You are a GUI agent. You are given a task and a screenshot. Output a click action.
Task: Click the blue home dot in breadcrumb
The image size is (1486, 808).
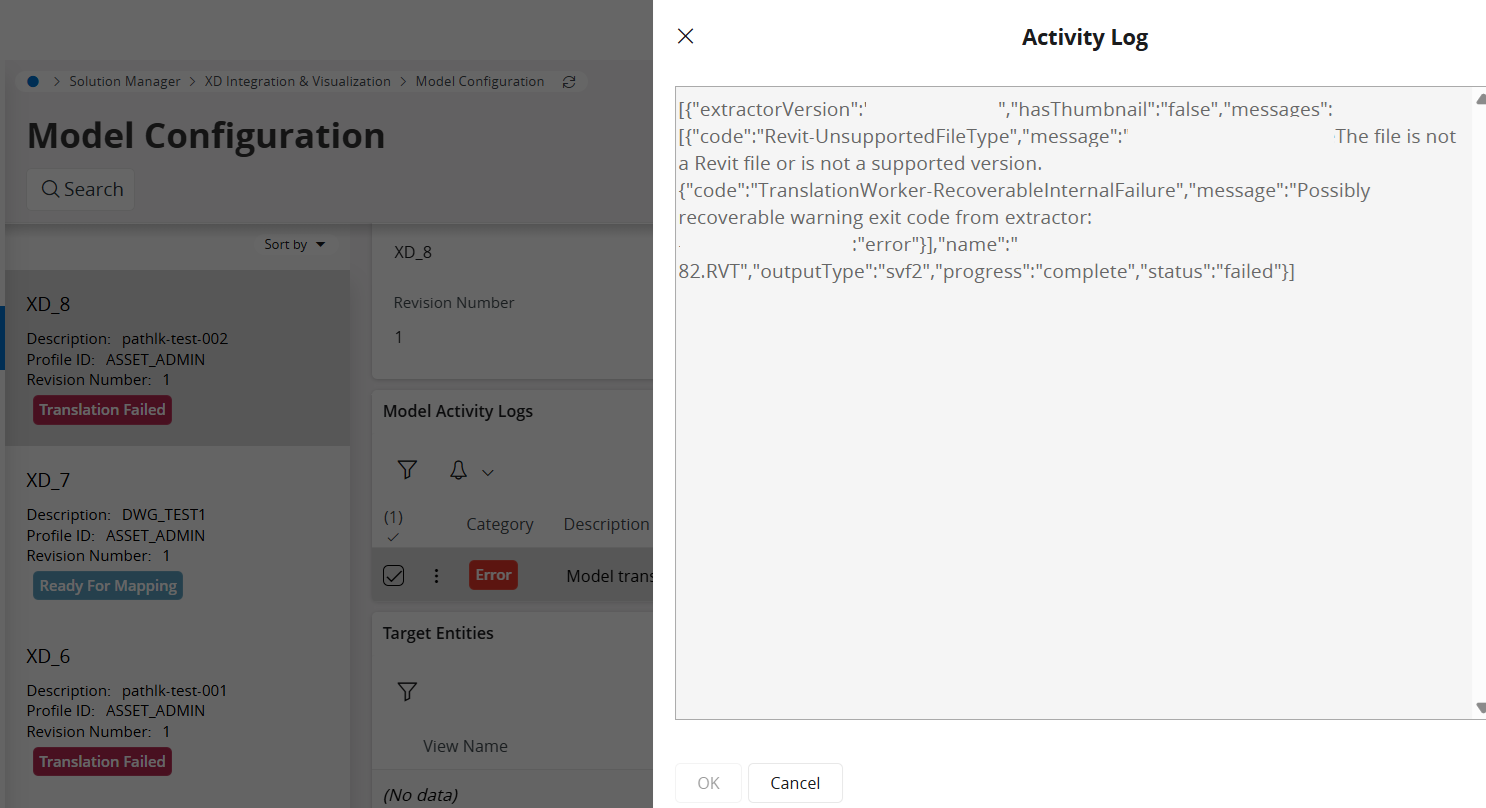click(x=33, y=82)
